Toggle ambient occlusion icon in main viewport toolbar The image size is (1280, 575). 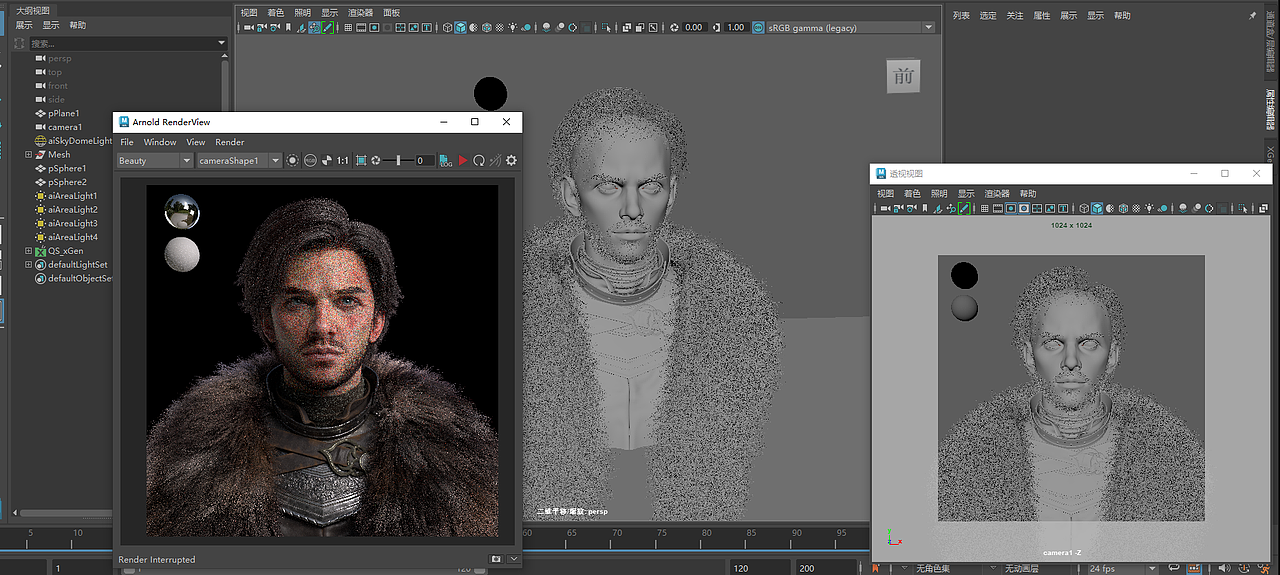coord(547,27)
